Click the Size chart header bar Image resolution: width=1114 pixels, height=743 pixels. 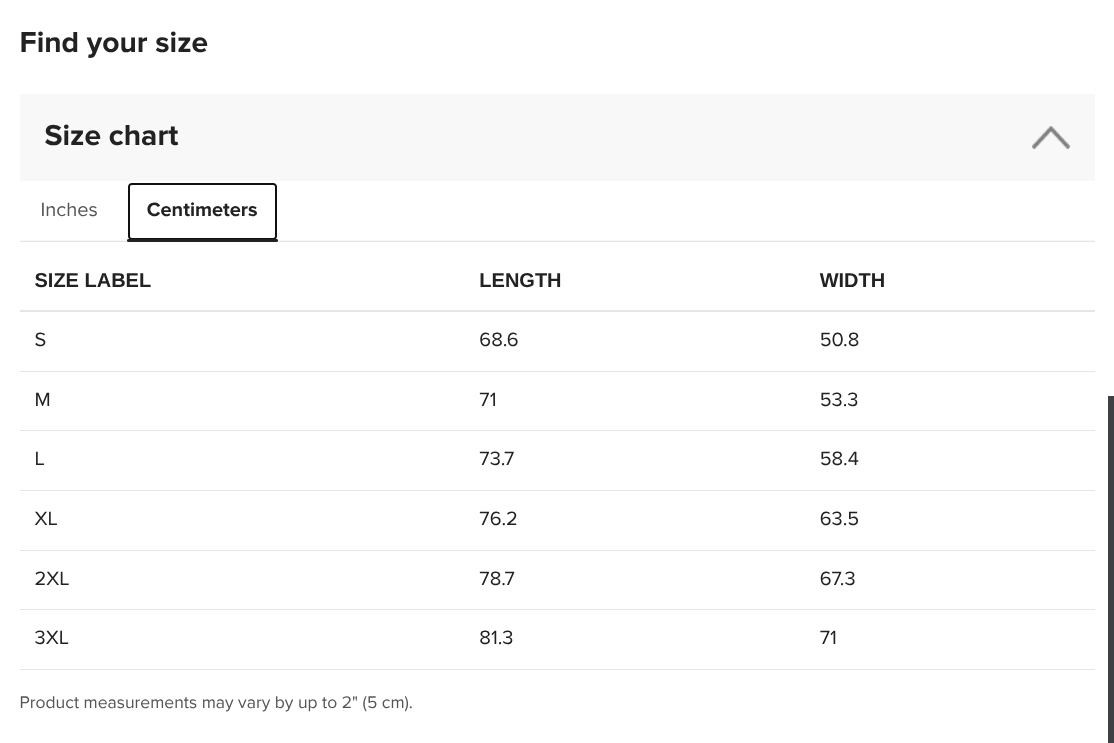click(x=557, y=137)
